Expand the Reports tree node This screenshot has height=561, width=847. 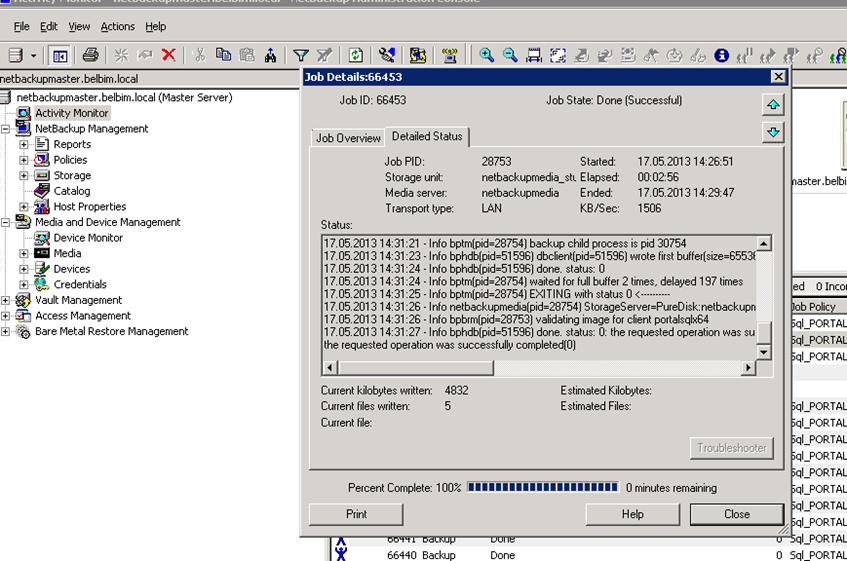(24, 145)
